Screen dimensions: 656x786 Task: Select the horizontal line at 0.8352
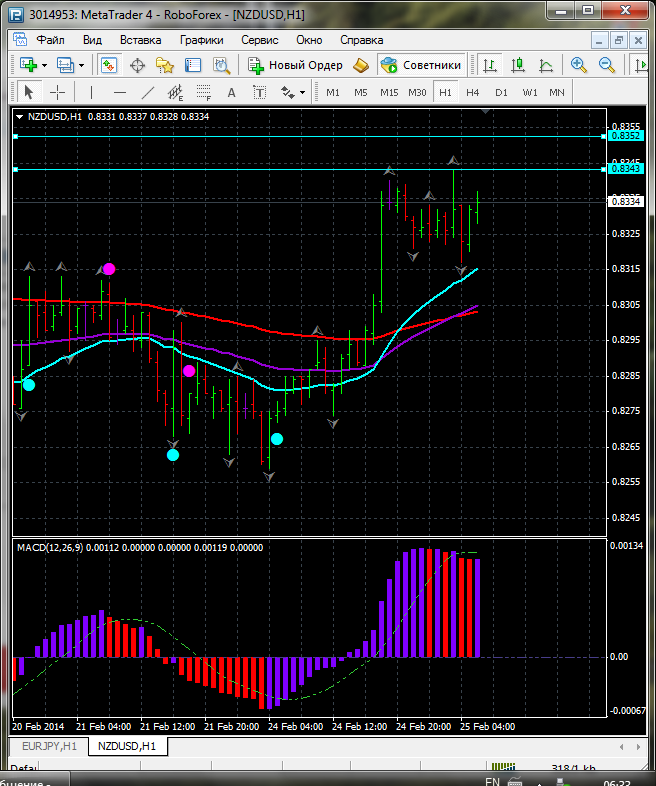point(309,136)
